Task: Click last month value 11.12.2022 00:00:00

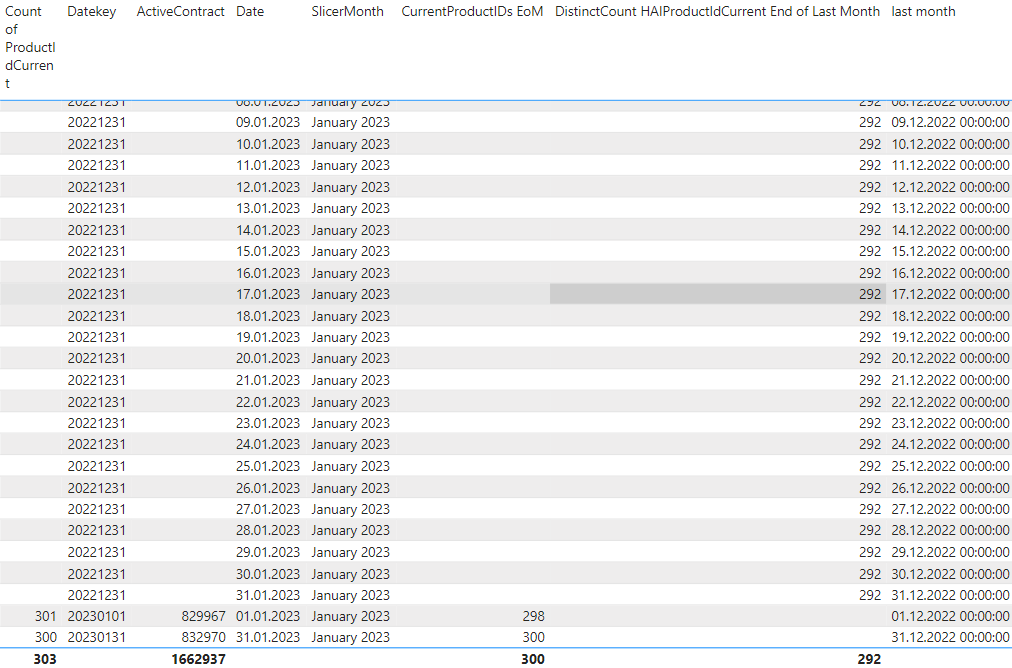Action: tap(950, 165)
